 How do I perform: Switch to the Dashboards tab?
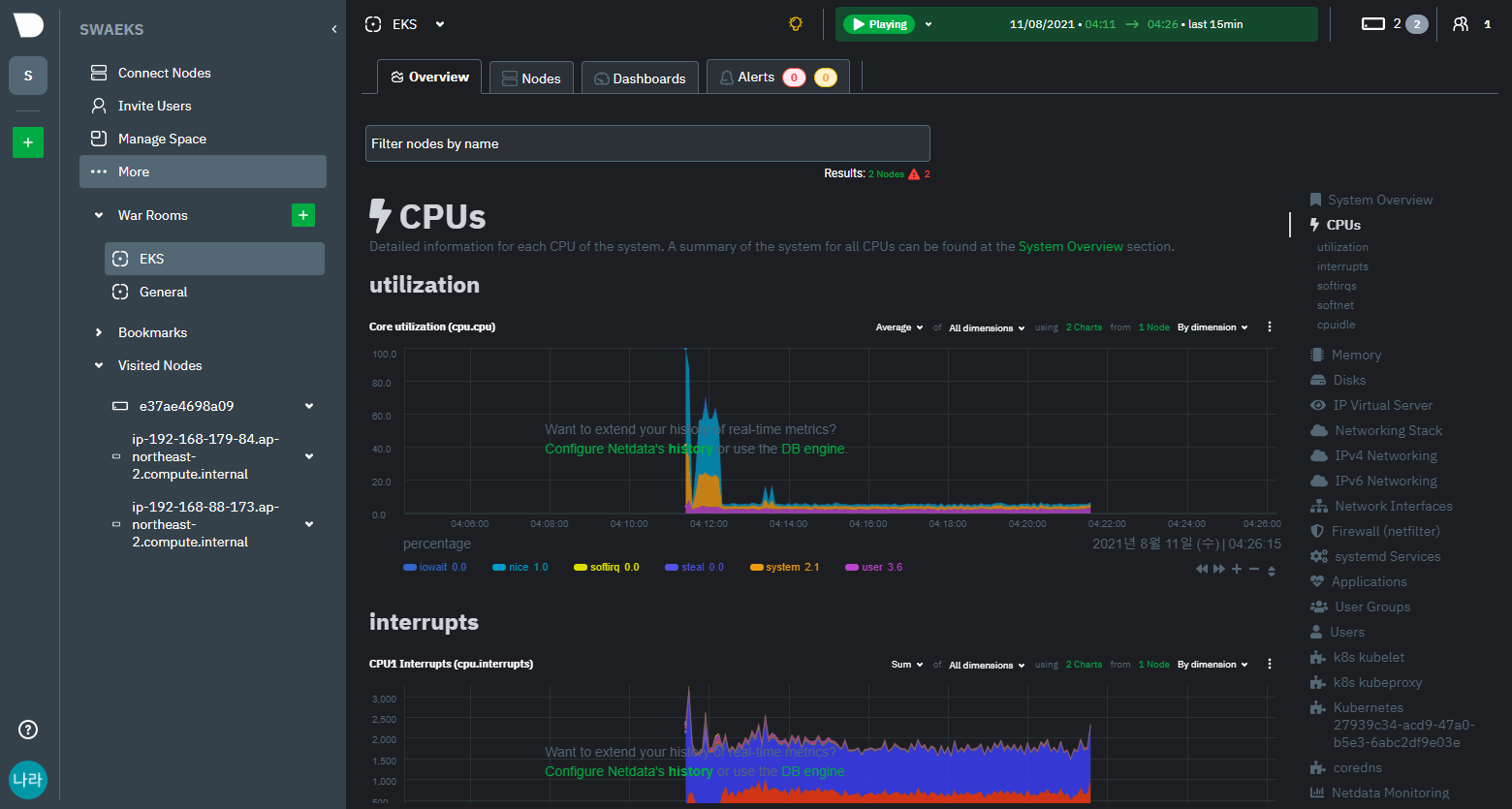coord(640,78)
